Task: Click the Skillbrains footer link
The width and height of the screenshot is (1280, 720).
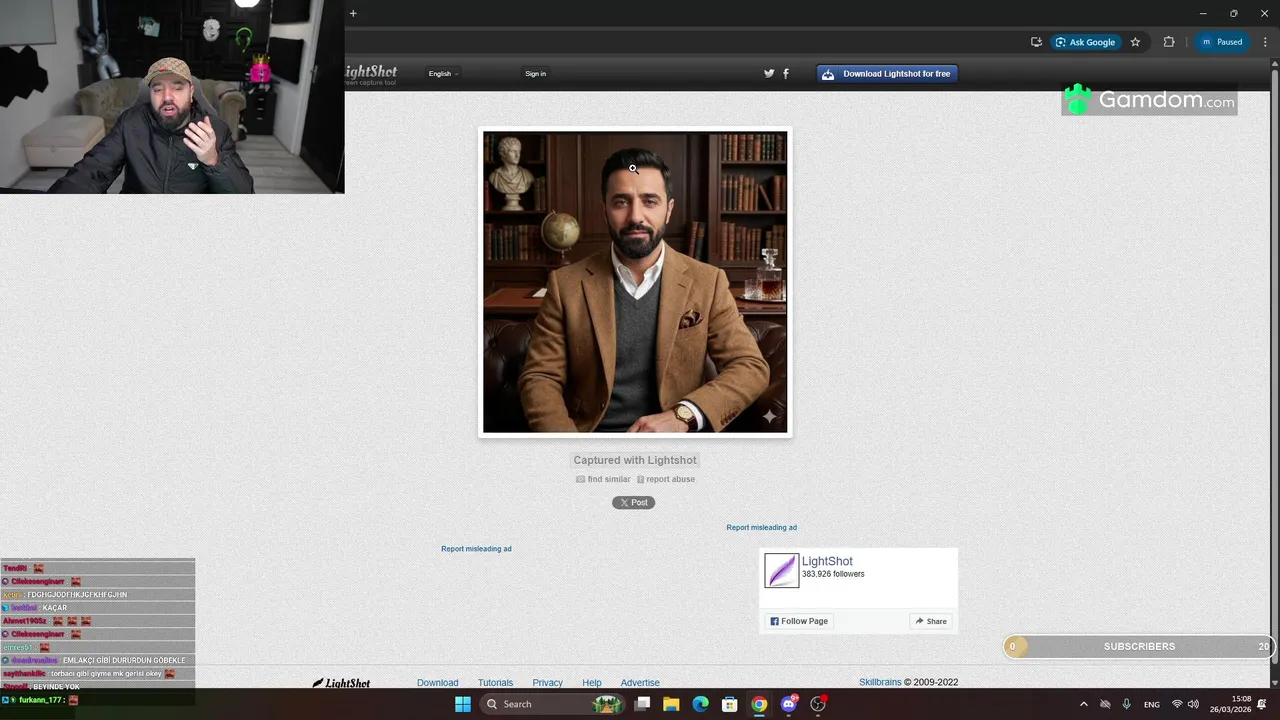Action: (880, 682)
